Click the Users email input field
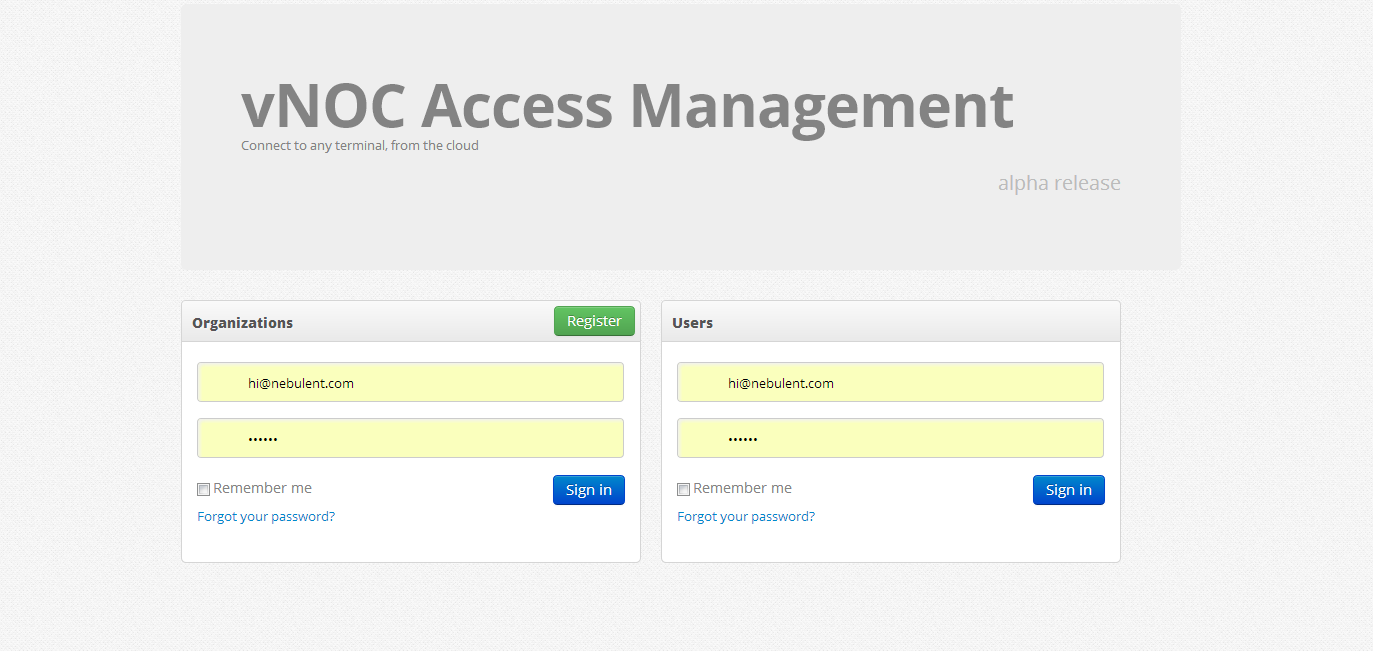 click(890, 382)
